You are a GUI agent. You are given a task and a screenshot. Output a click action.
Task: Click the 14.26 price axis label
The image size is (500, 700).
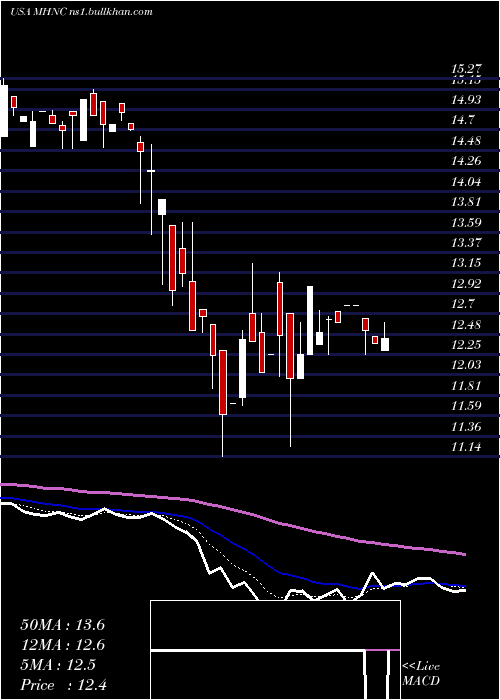point(466,161)
